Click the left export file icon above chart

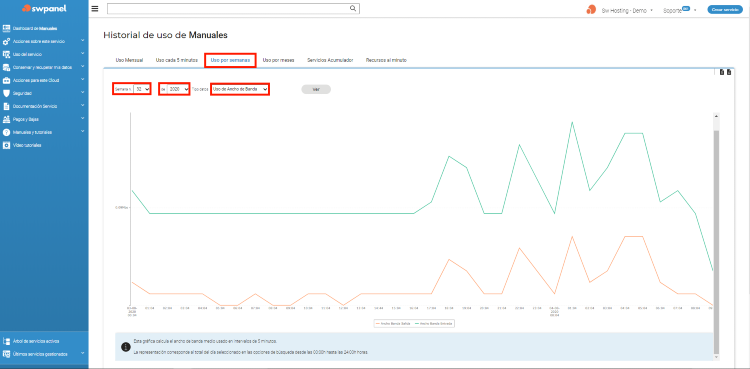pyautogui.click(x=722, y=72)
